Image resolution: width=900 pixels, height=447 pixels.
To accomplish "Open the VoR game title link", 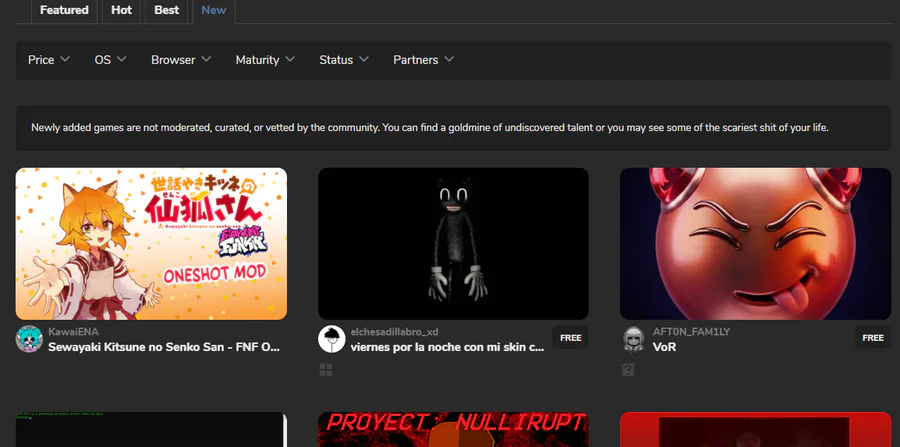I will point(664,347).
